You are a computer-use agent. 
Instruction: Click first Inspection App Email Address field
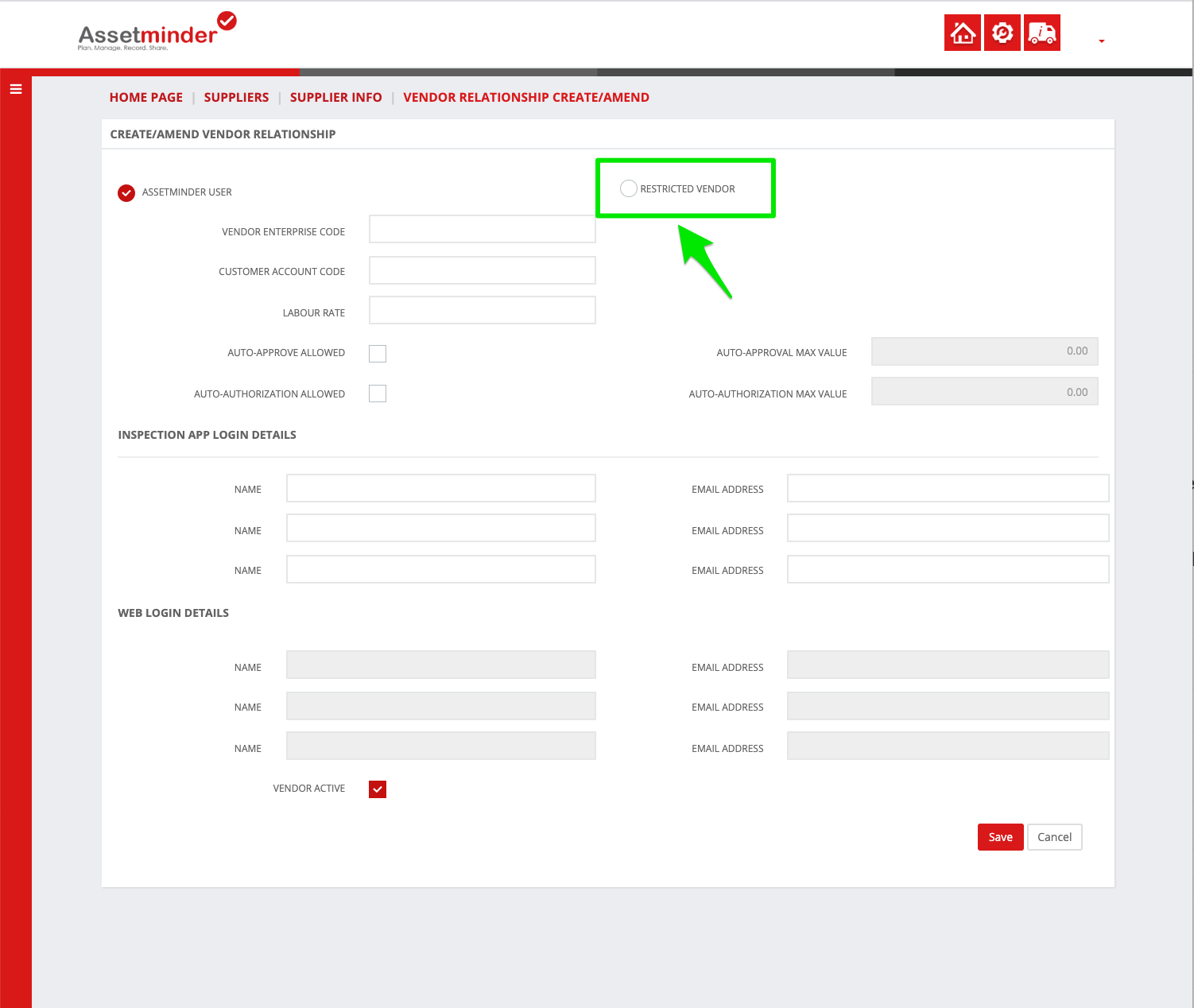(x=948, y=488)
